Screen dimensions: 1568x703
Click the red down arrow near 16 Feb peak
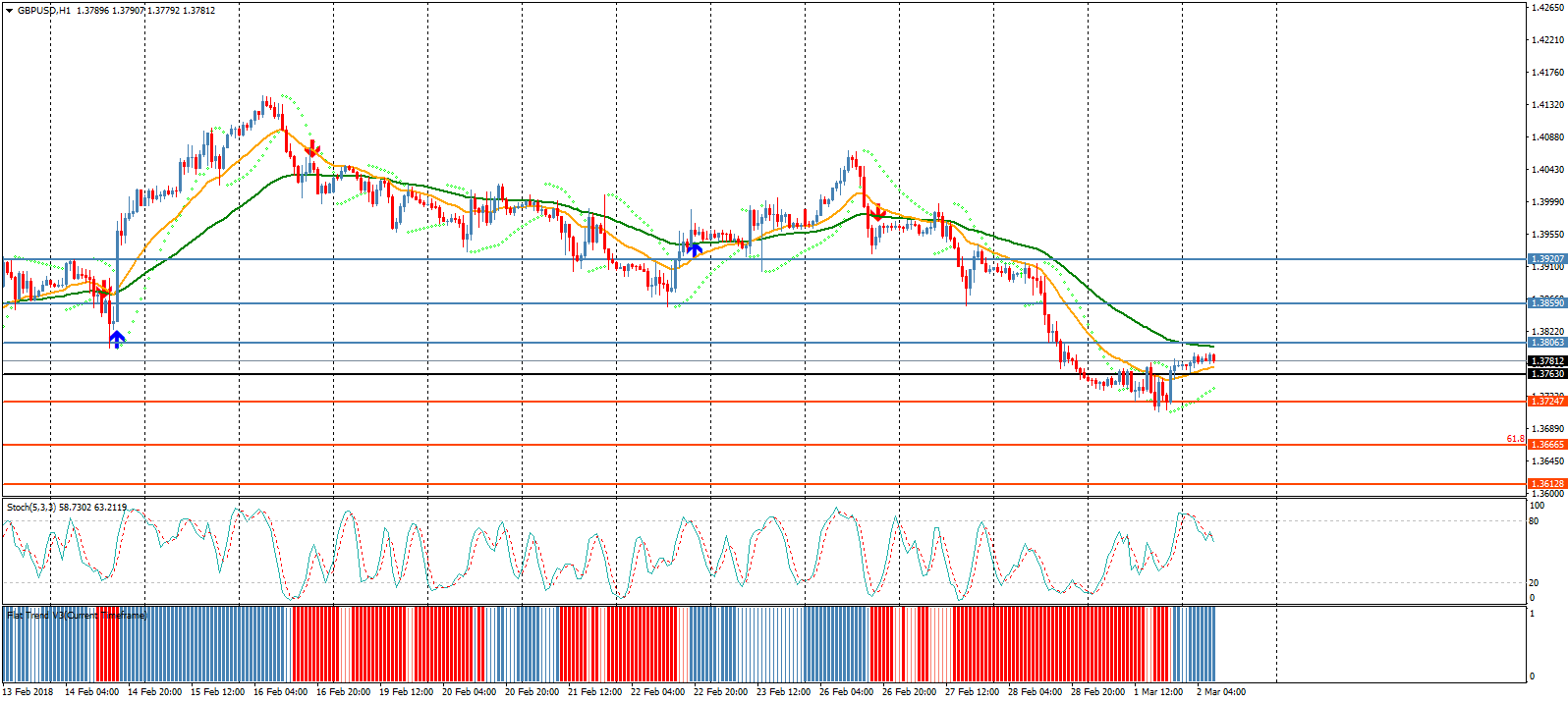pos(312,150)
